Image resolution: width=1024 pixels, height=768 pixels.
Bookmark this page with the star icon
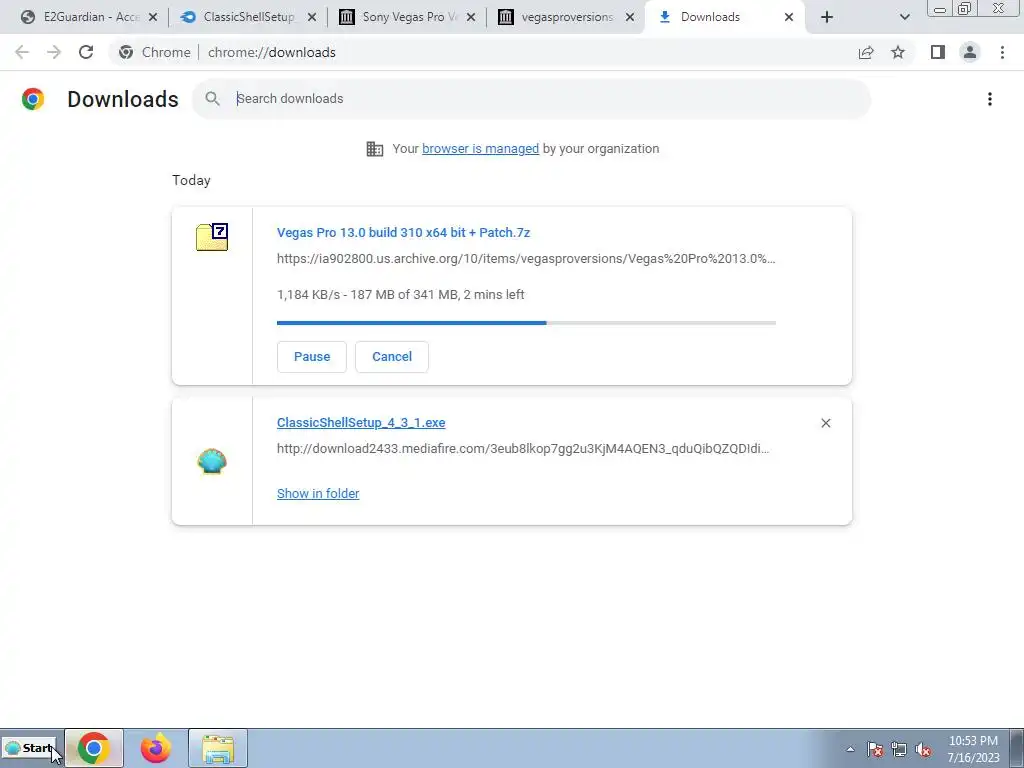pos(898,52)
